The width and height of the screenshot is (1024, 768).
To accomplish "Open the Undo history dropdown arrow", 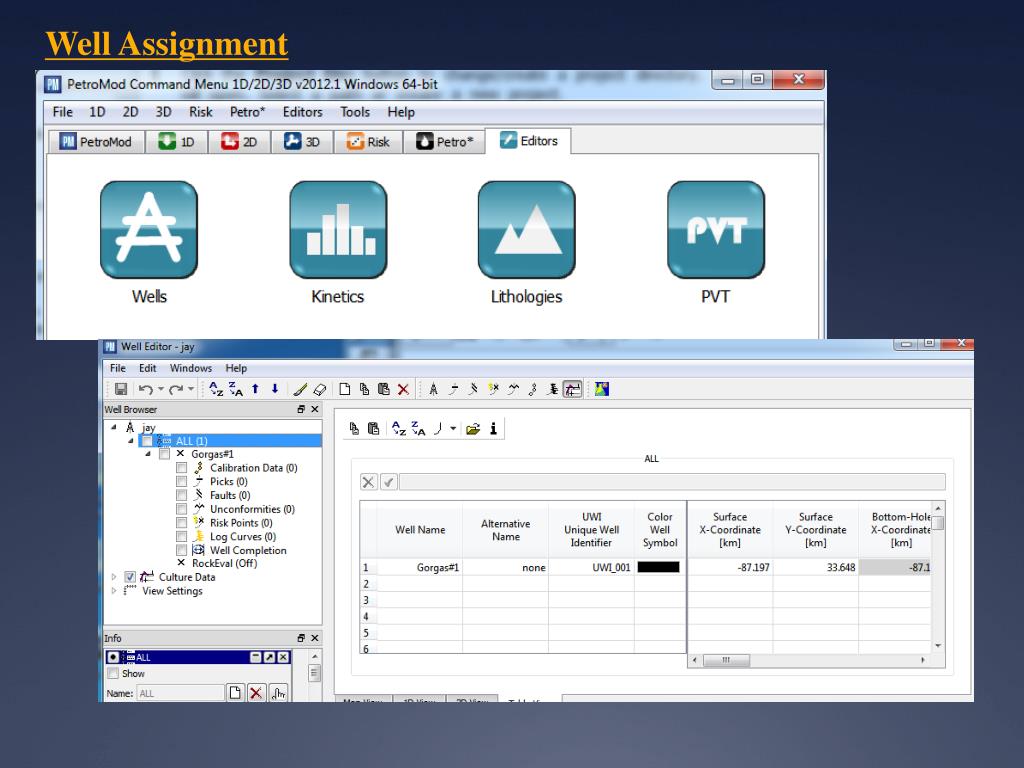I will 161,389.
